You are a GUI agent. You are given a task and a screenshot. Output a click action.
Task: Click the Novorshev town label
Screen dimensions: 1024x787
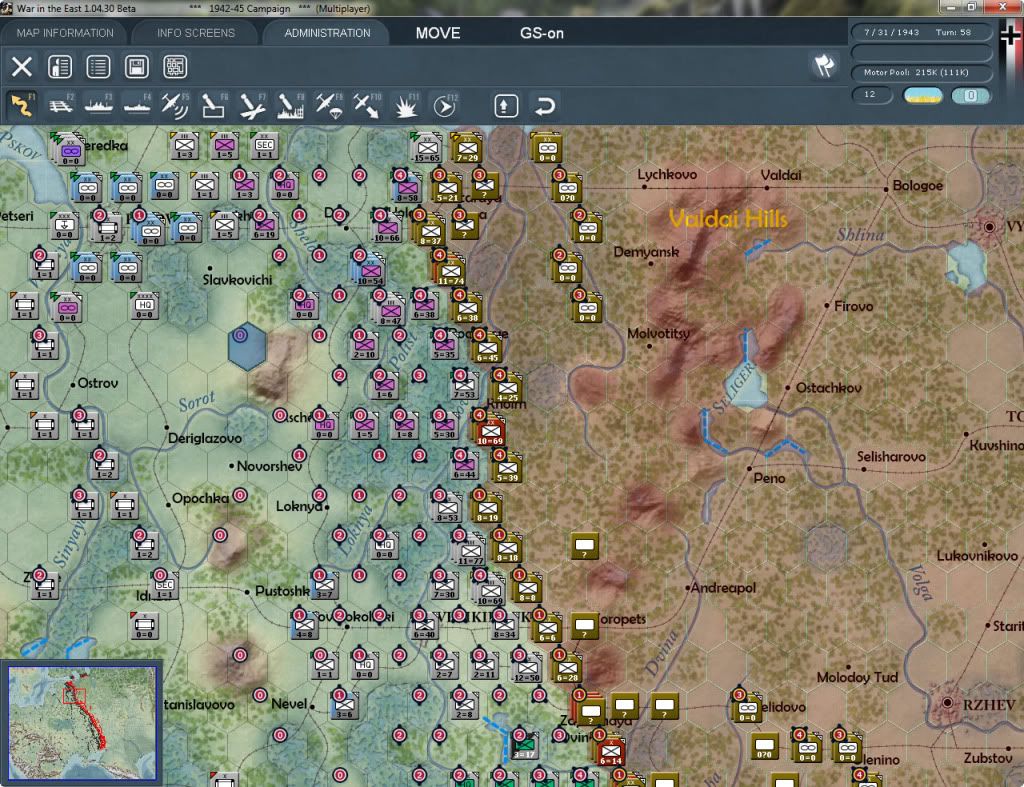coord(269,466)
